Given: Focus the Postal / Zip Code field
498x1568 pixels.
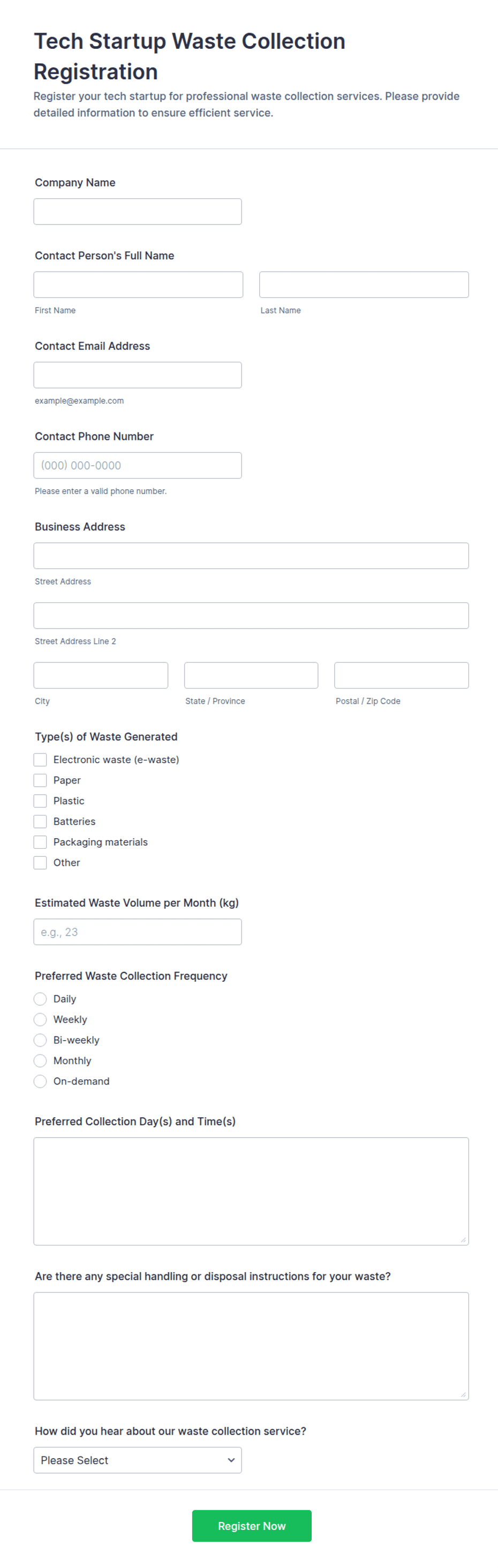Looking at the screenshot, I should (401, 675).
